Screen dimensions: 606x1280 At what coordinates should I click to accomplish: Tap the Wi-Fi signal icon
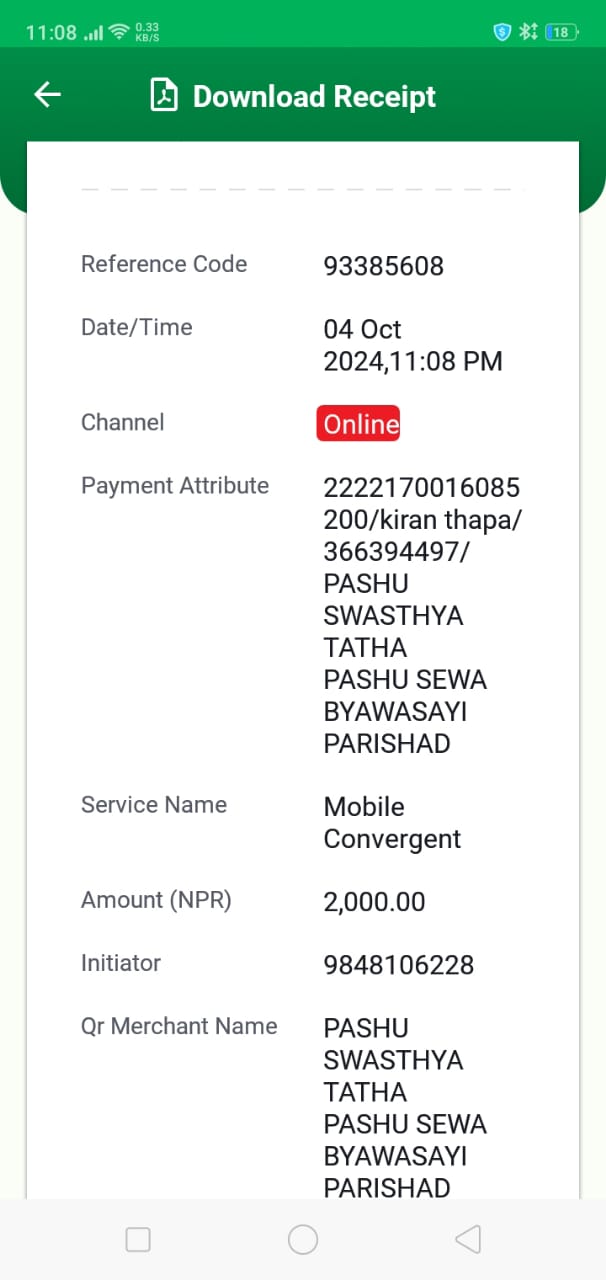tap(119, 32)
